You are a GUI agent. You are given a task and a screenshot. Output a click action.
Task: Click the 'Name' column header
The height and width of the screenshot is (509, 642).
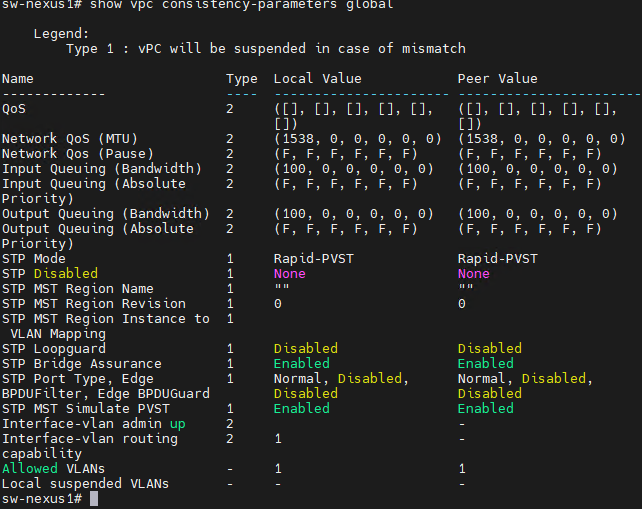tap(17, 78)
